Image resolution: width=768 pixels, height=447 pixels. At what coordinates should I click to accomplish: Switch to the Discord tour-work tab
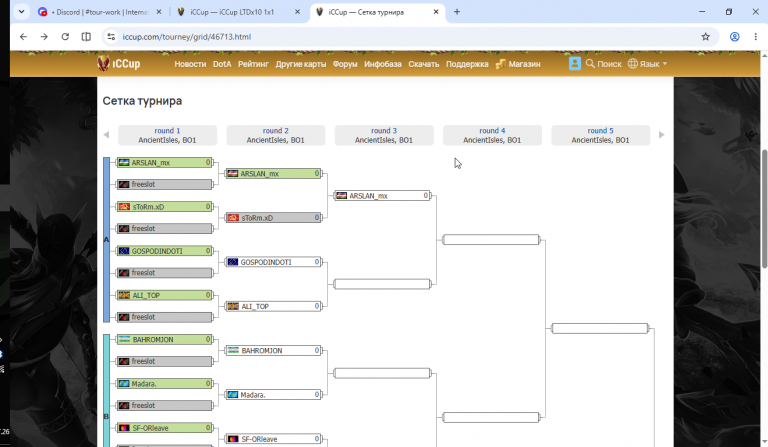(100, 12)
